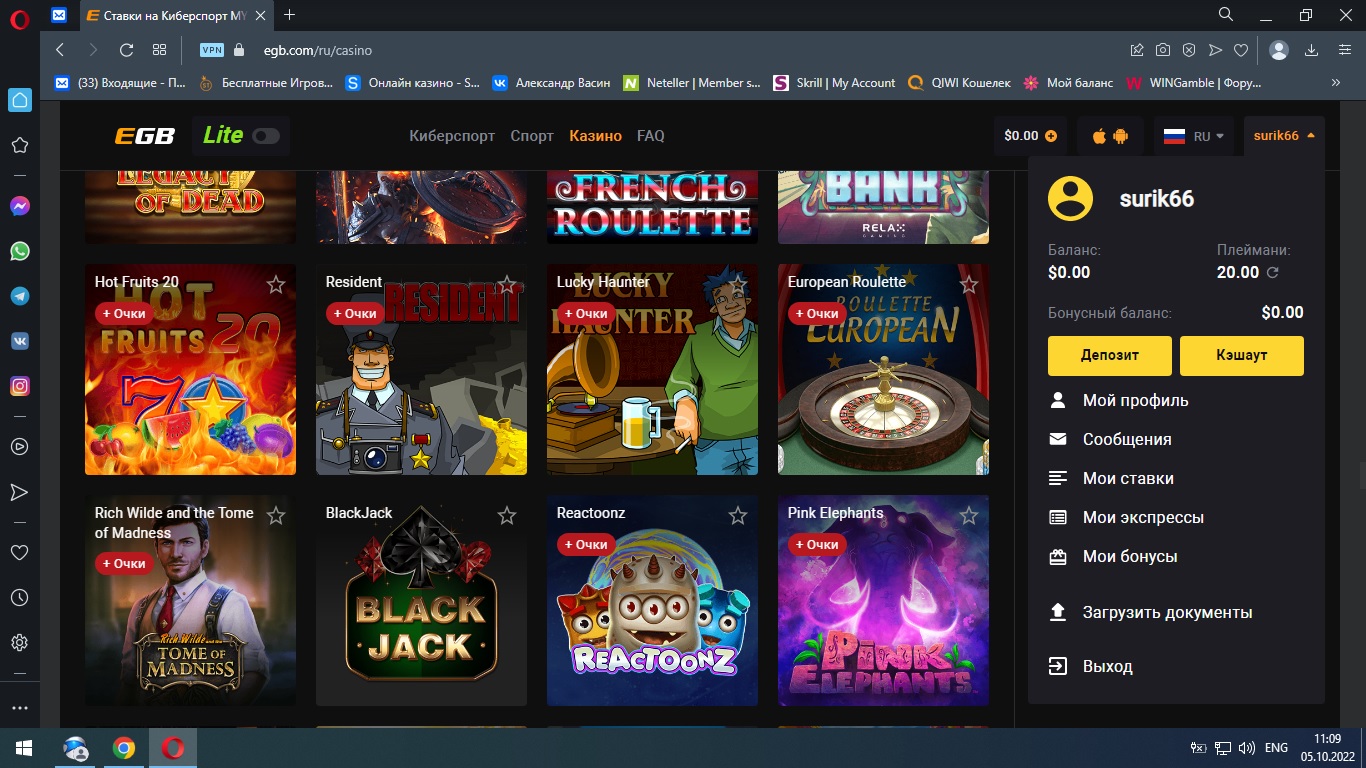Open browser downloads icon
This screenshot has height=768, width=1366.
click(1313, 50)
